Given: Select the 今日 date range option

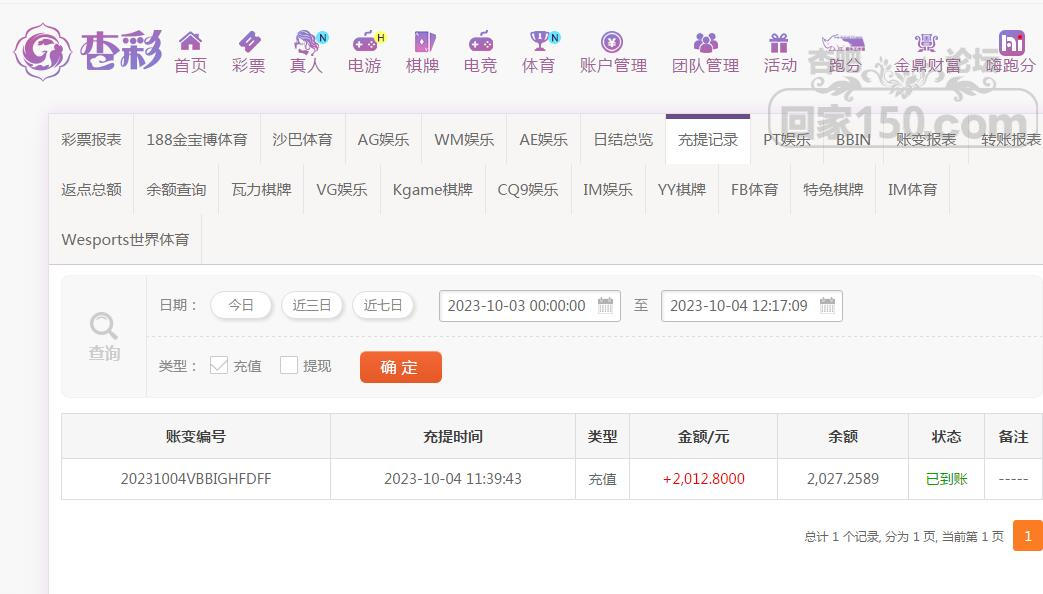Looking at the screenshot, I should (x=241, y=306).
